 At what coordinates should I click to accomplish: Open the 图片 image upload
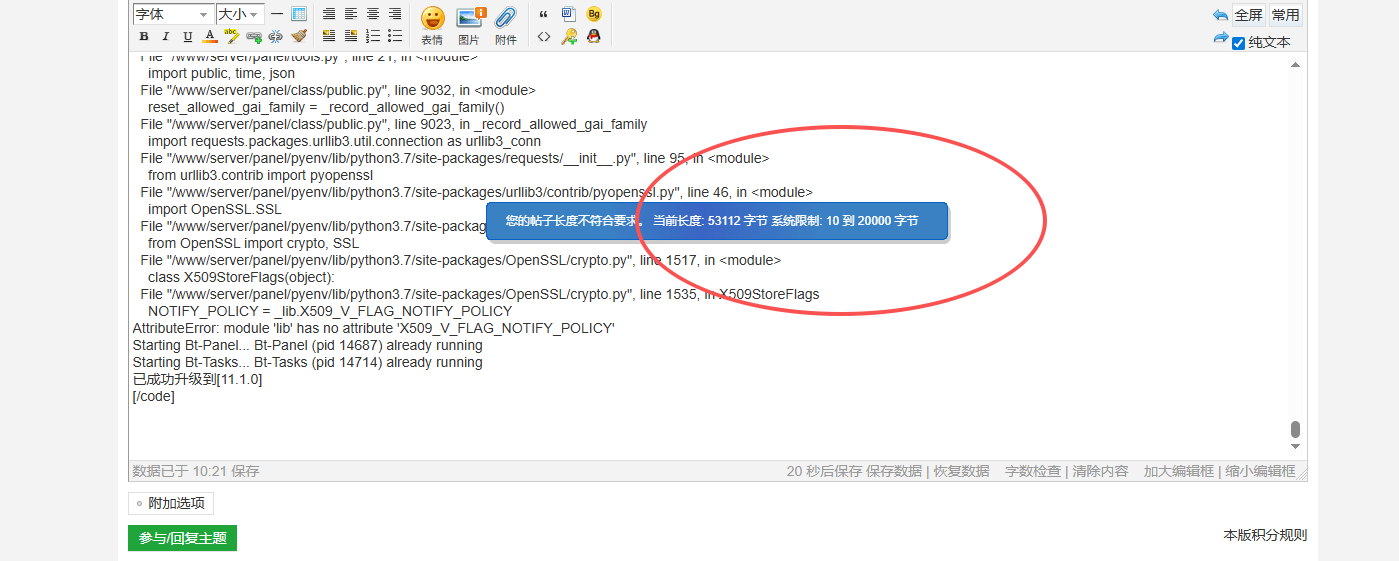coord(470,25)
